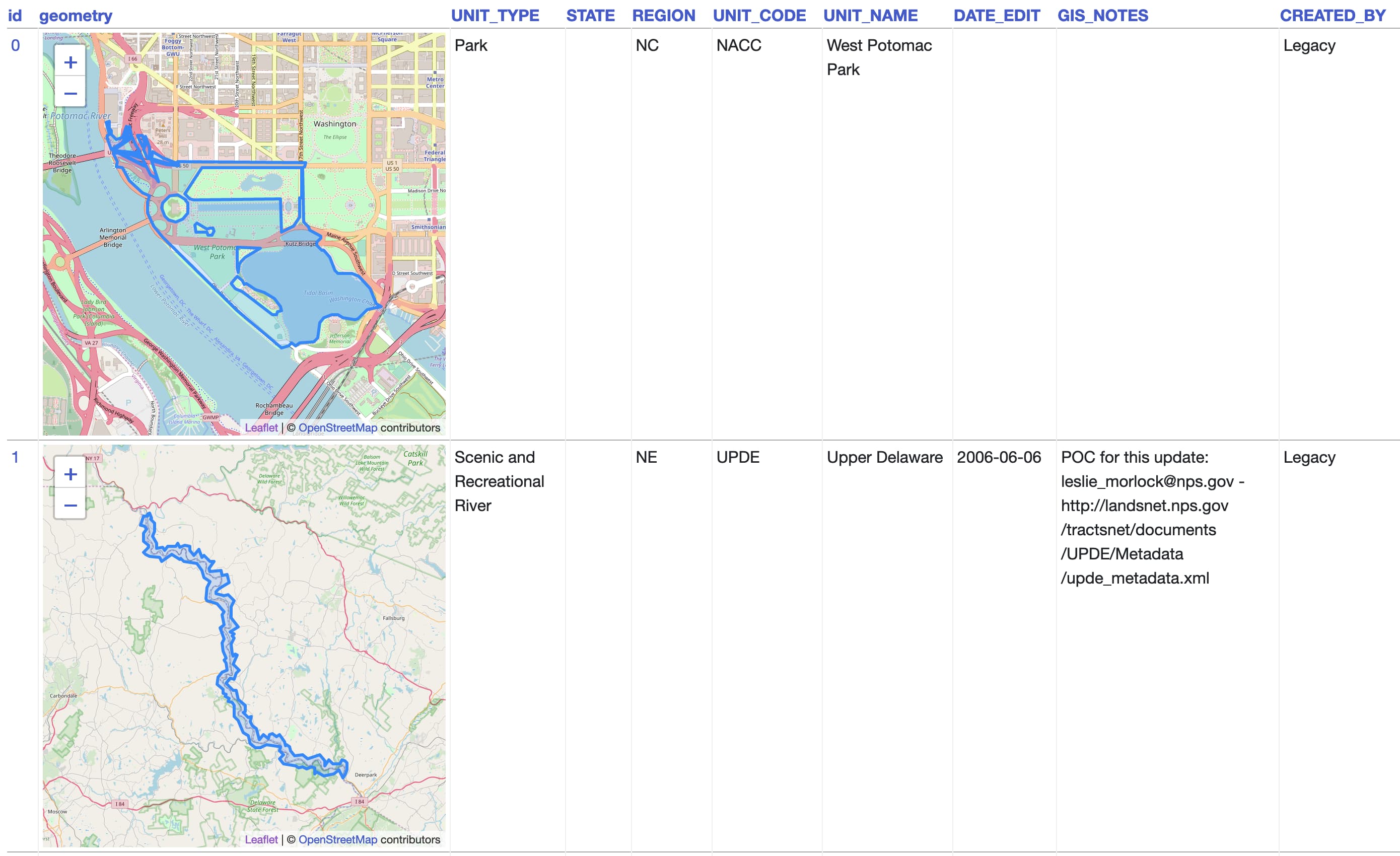Zoom out on the West Potomac Park map

pyautogui.click(x=70, y=92)
